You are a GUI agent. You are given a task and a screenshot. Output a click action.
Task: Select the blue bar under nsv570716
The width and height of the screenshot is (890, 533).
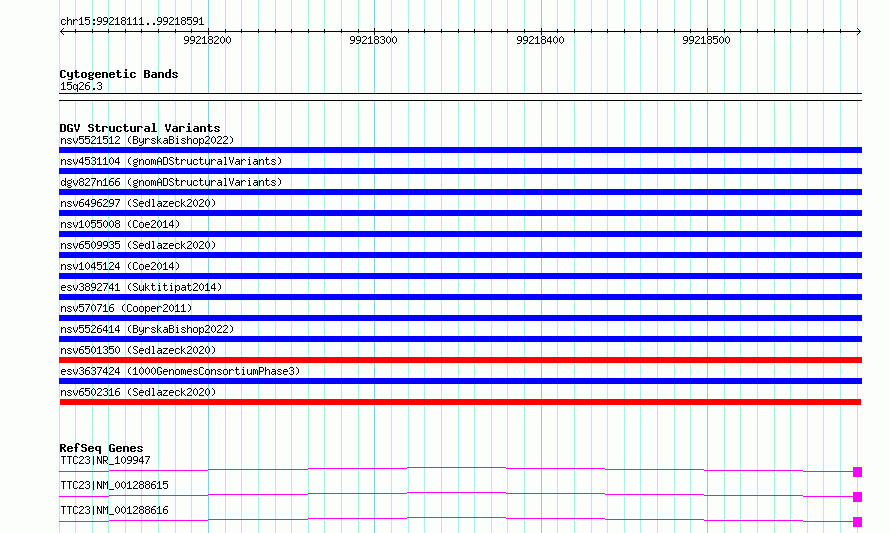click(x=460, y=318)
